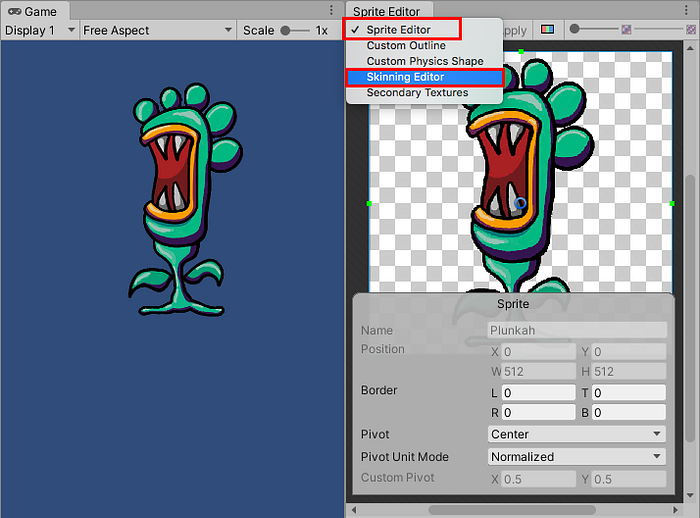Click the sprite Name field showing Plunkah
The width and height of the screenshot is (700, 518).
(x=577, y=330)
